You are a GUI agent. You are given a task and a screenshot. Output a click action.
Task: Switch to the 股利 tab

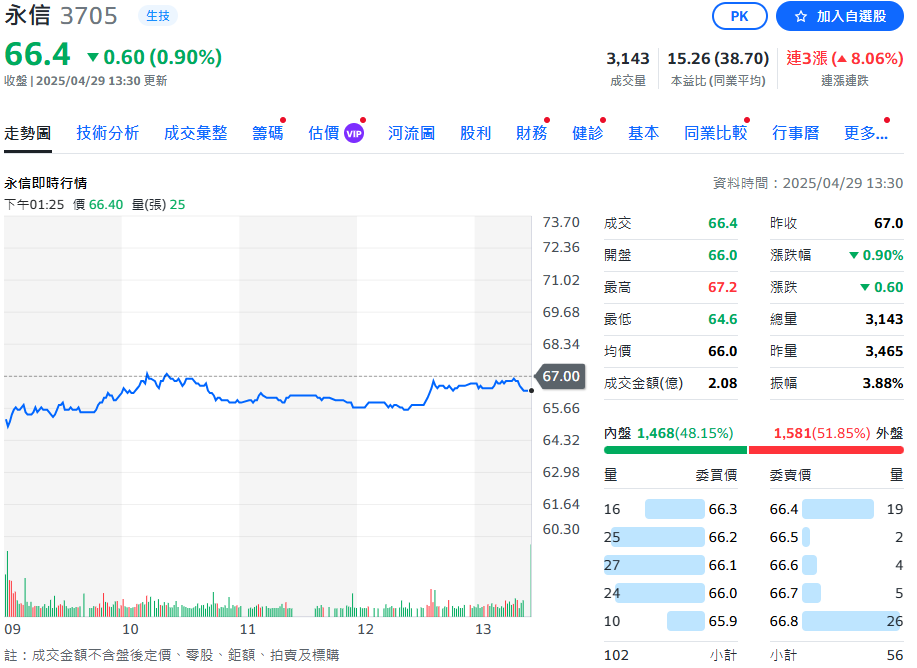[x=475, y=133]
